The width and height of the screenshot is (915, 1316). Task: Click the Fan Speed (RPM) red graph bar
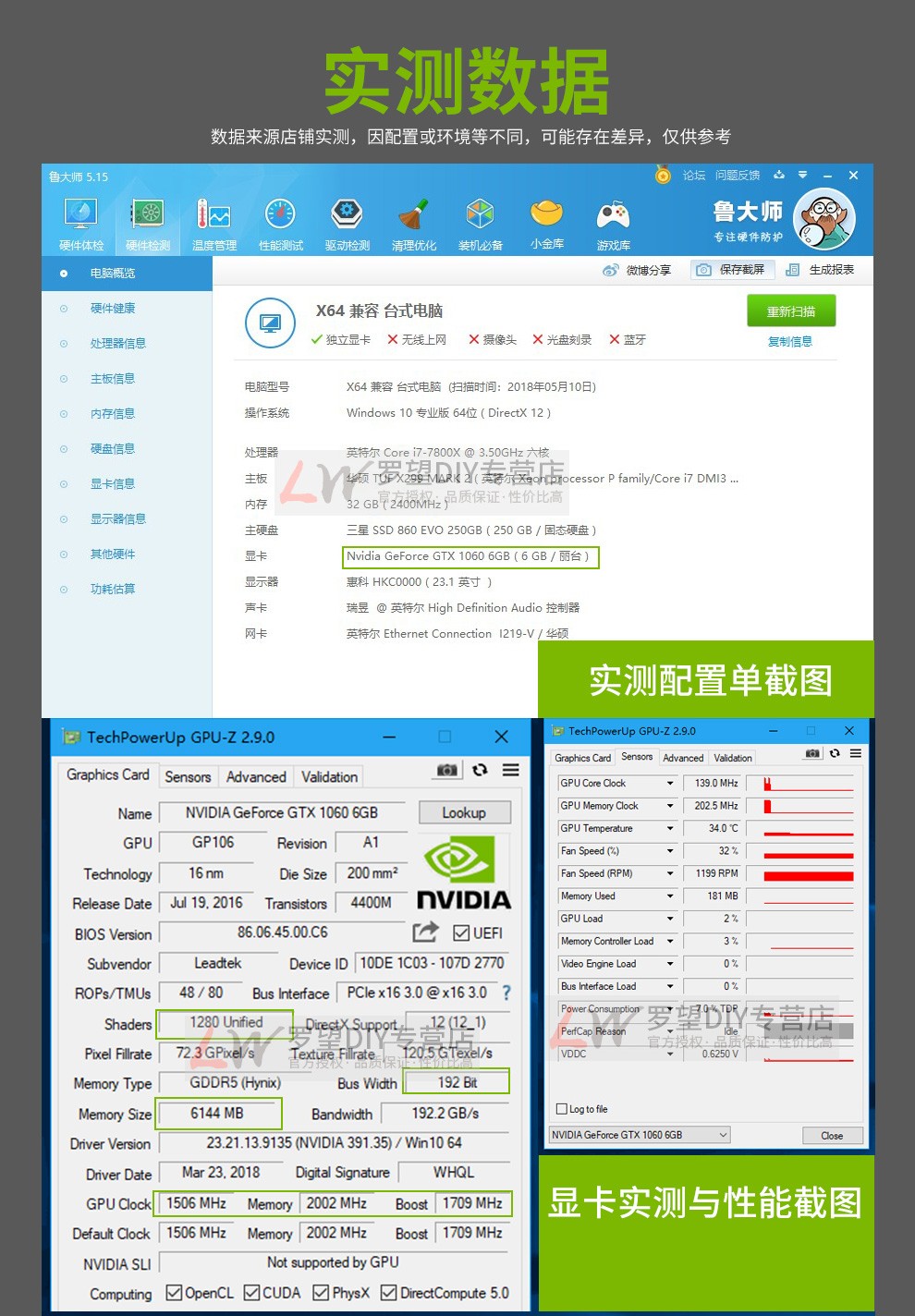coord(809,876)
